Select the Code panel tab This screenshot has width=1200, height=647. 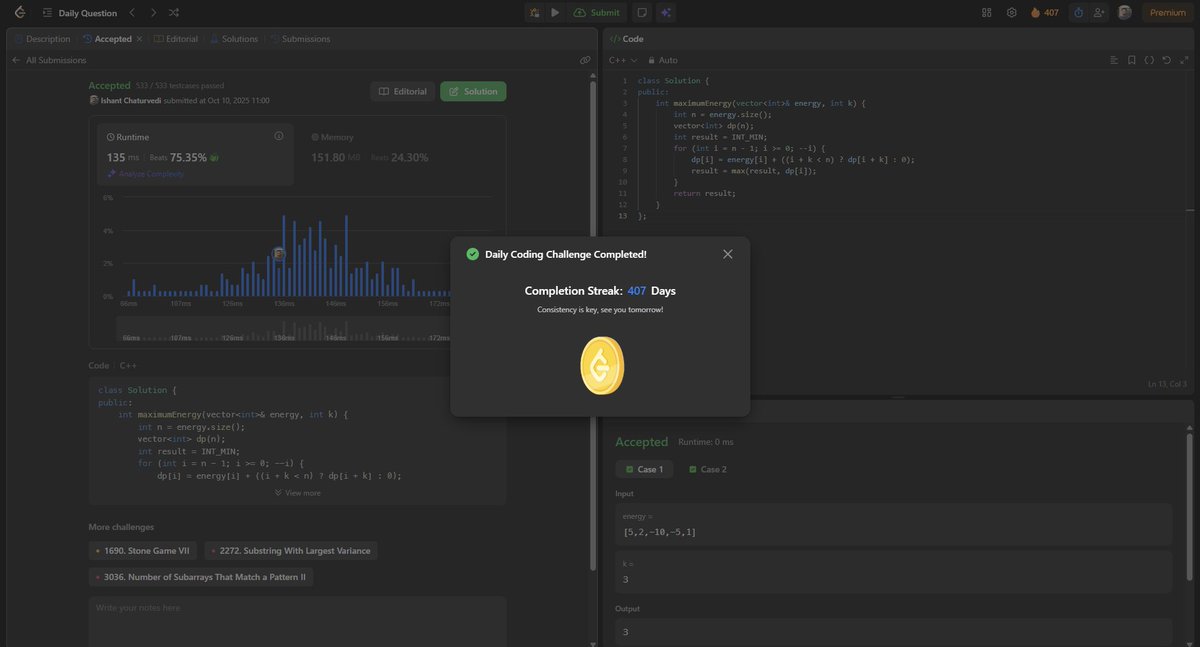click(626, 39)
